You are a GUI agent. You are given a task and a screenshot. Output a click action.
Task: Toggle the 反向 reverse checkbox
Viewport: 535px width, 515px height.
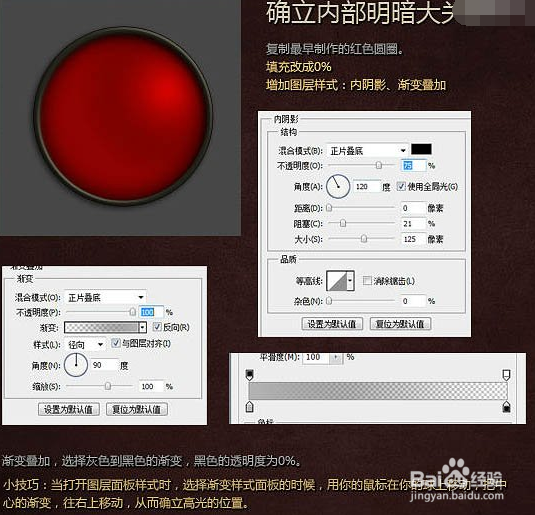click(x=157, y=327)
